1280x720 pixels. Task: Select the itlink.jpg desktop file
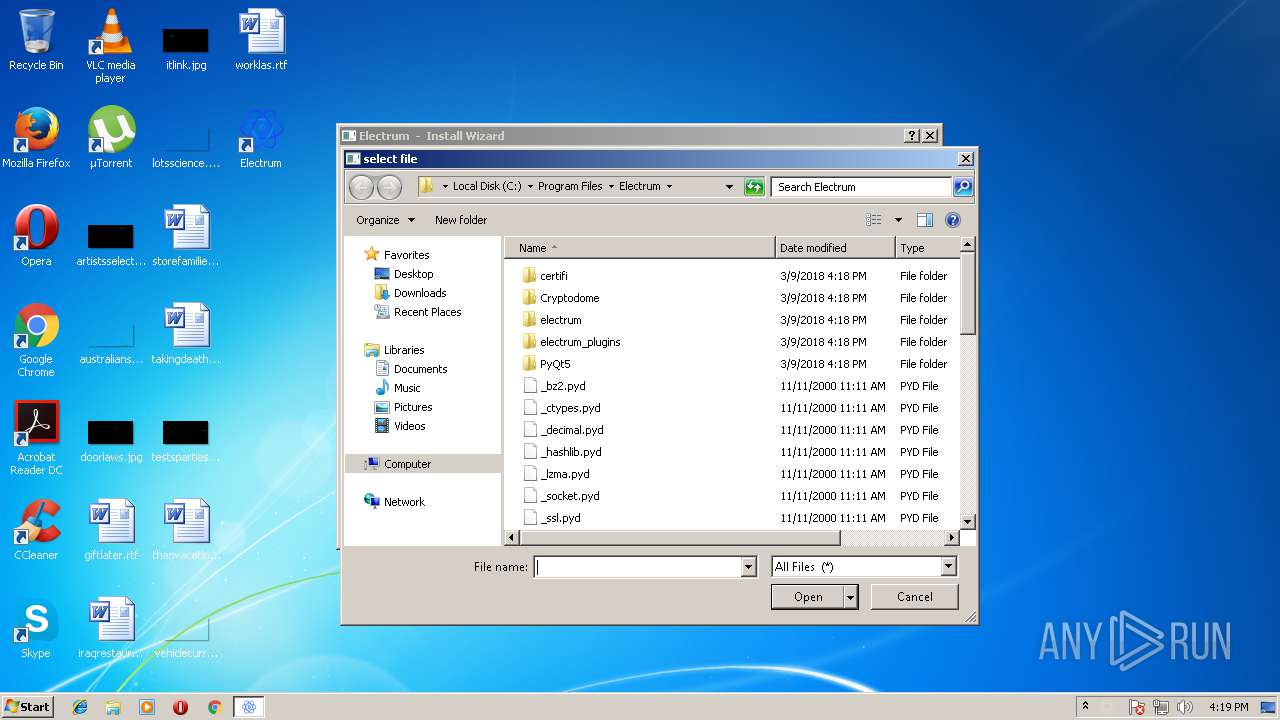point(186,46)
